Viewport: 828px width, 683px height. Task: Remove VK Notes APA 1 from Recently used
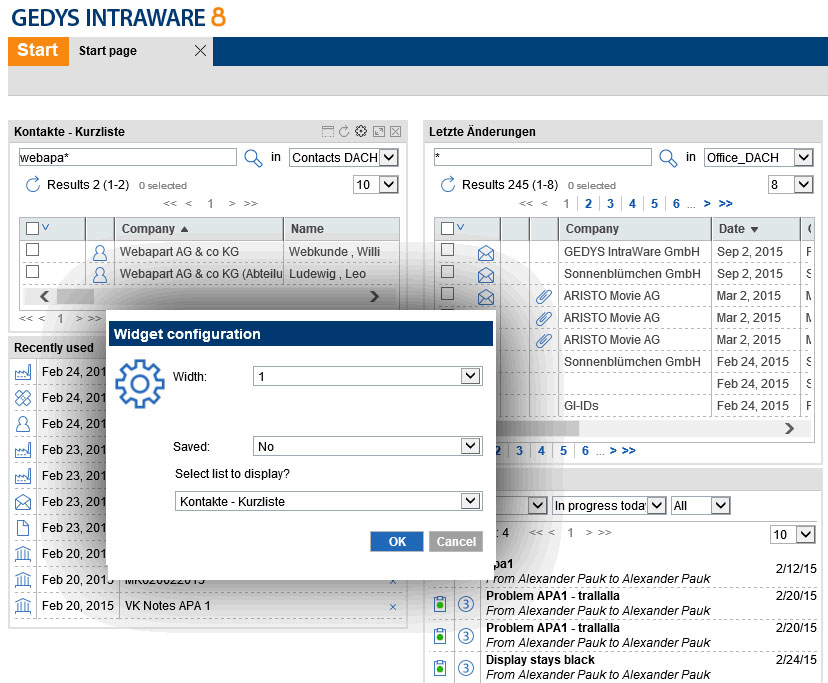[x=393, y=607]
